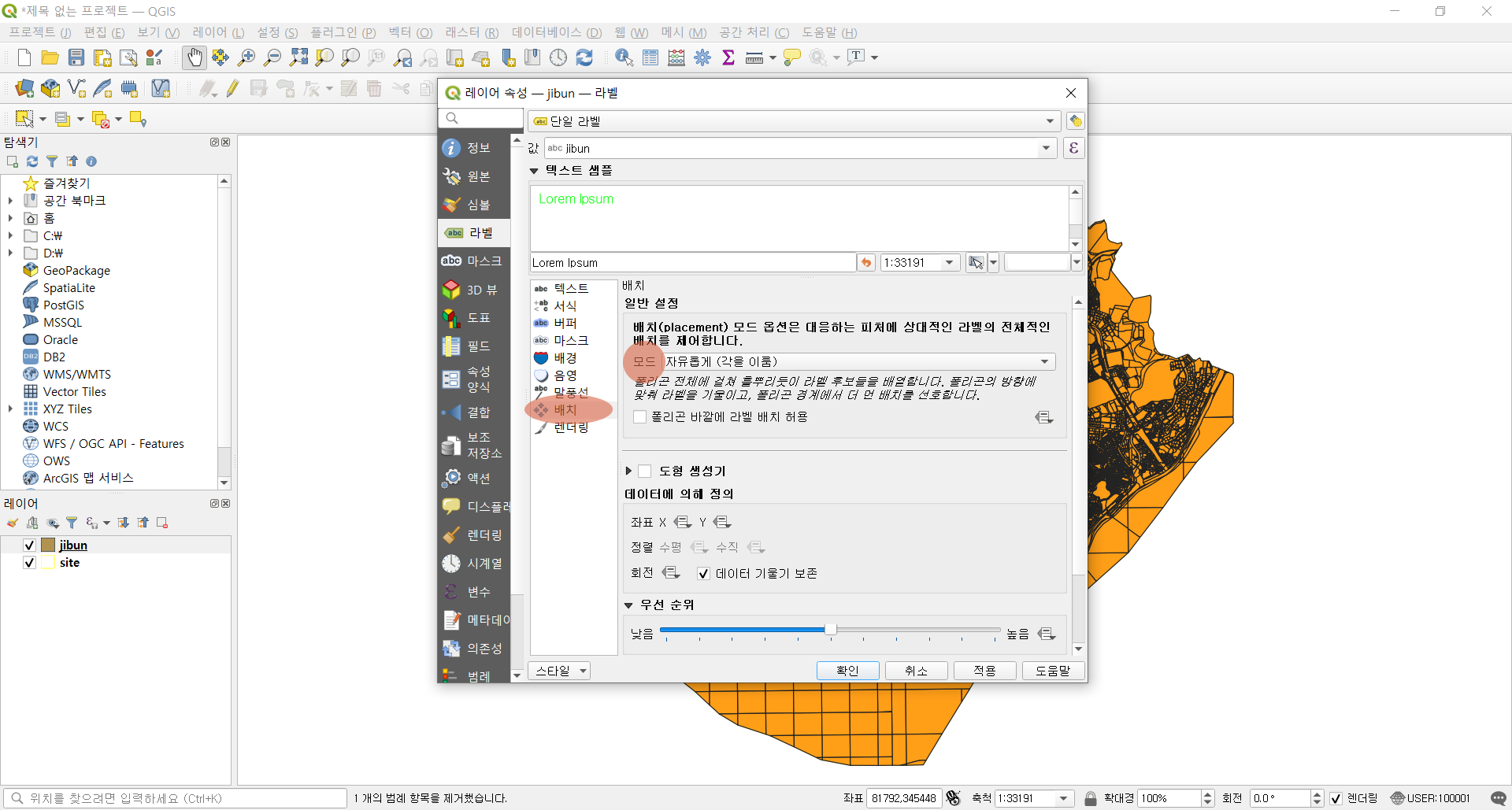Click the reset sample text orange arrow
Viewport: 1512px width, 810px height.
click(x=866, y=262)
